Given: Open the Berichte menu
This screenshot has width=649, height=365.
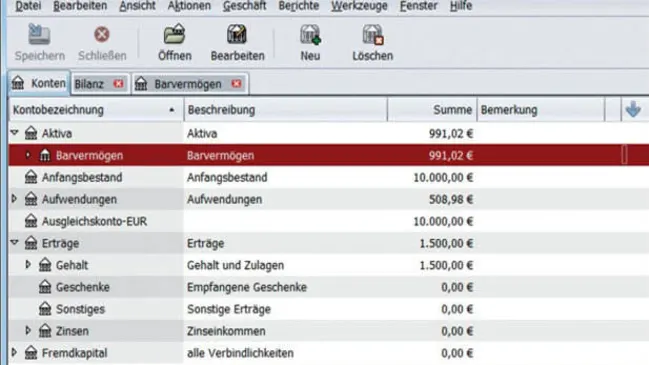Looking at the screenshot, I should (x=298, y=6).
